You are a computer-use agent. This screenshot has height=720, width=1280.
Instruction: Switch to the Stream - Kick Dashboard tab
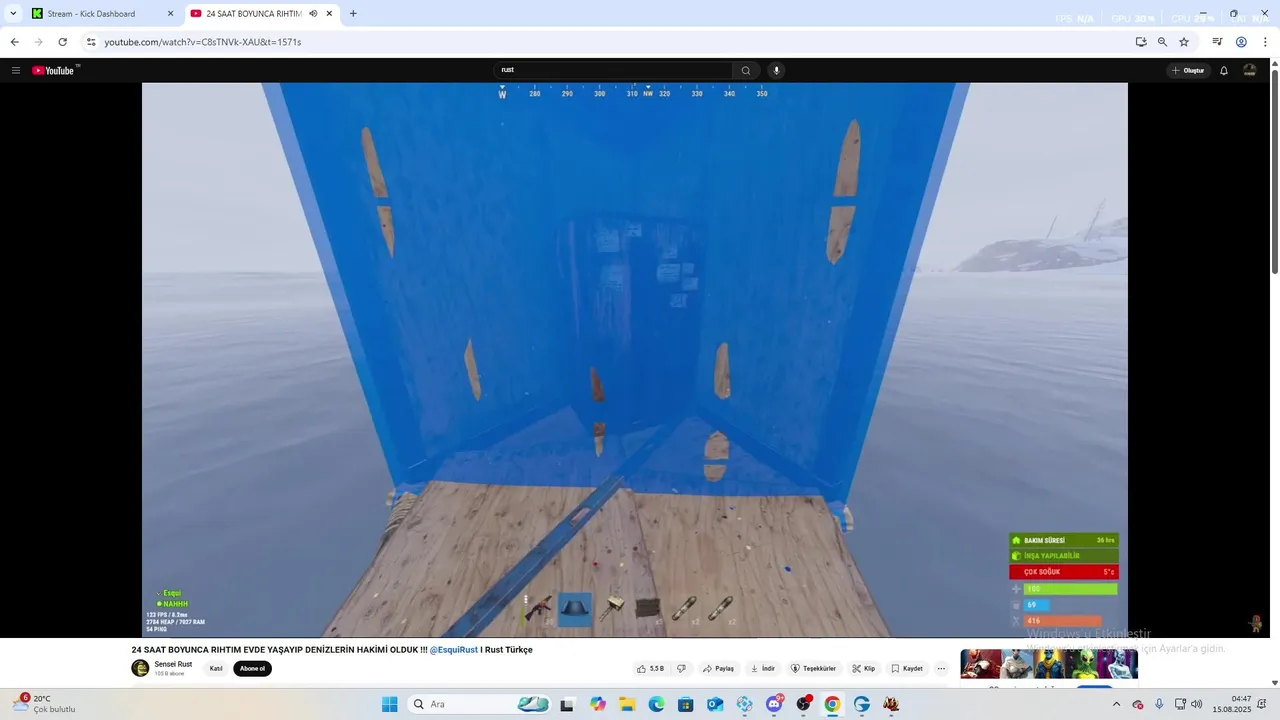point(104,14)
